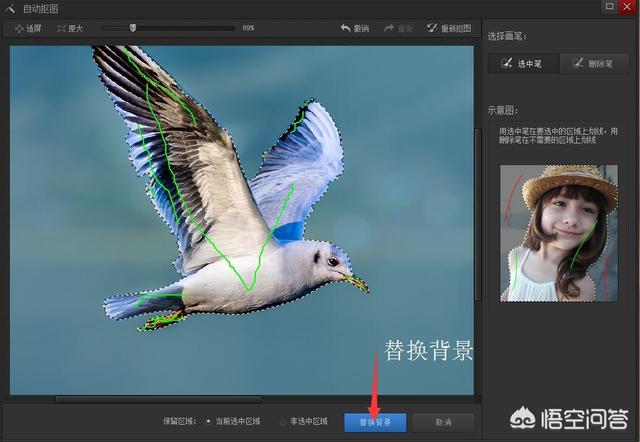This screenshot has width=640, height=442.
Task: Select the 删除笔 removal brush tool
Action: 594,63
